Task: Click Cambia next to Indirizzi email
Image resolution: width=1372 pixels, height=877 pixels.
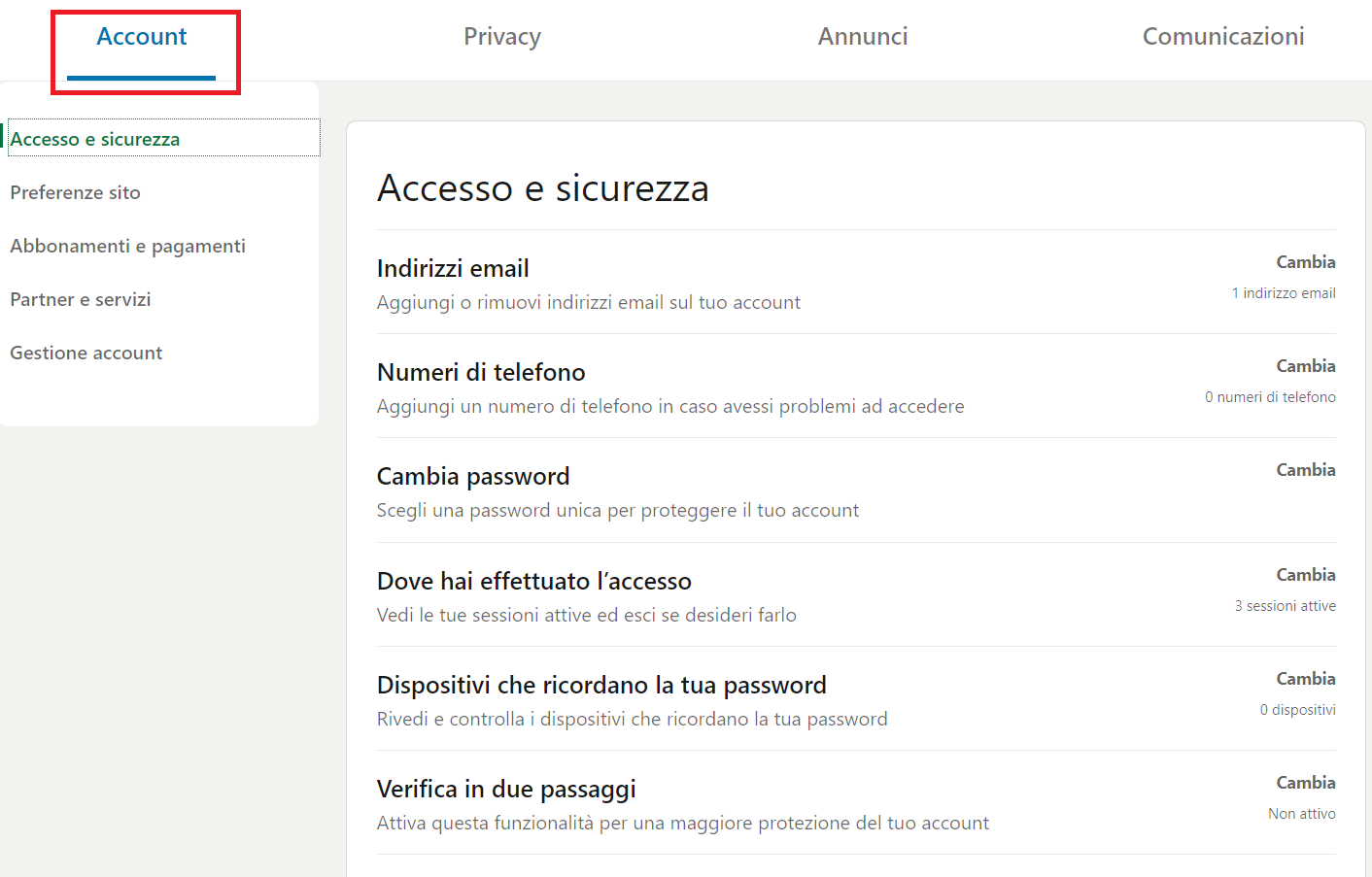Action: [1305, 262]
